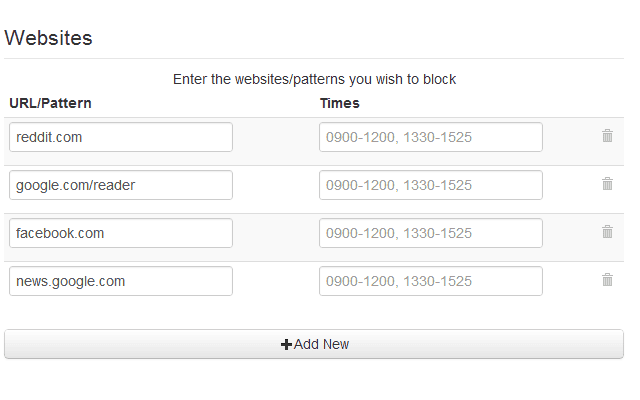Image resolution: width=640 pixels, height=400 pixels.
Task: Click the Websites section heading
Action: [x=48, y=38]
